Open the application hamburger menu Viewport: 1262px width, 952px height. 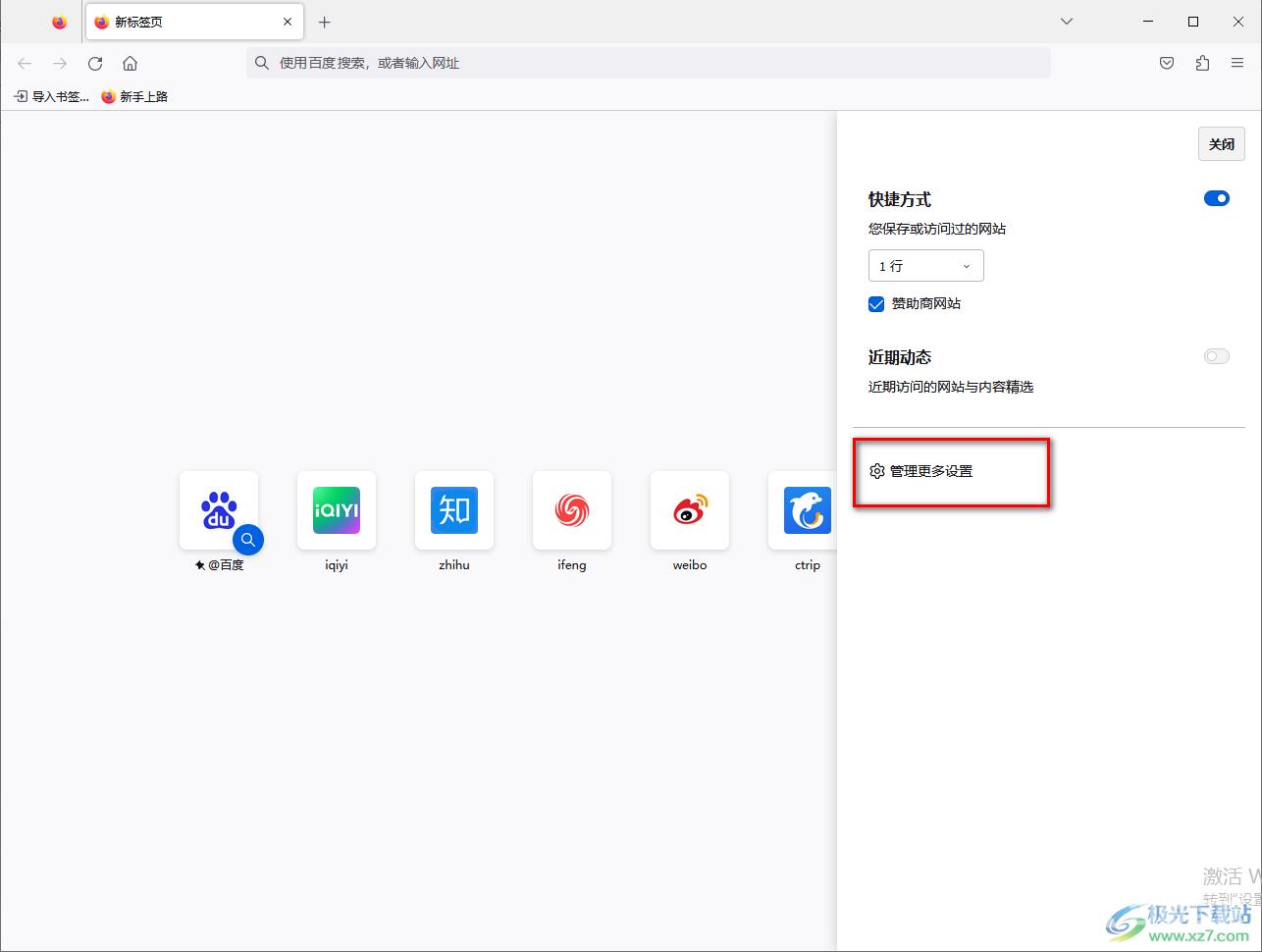click(x=1237, y=63)
